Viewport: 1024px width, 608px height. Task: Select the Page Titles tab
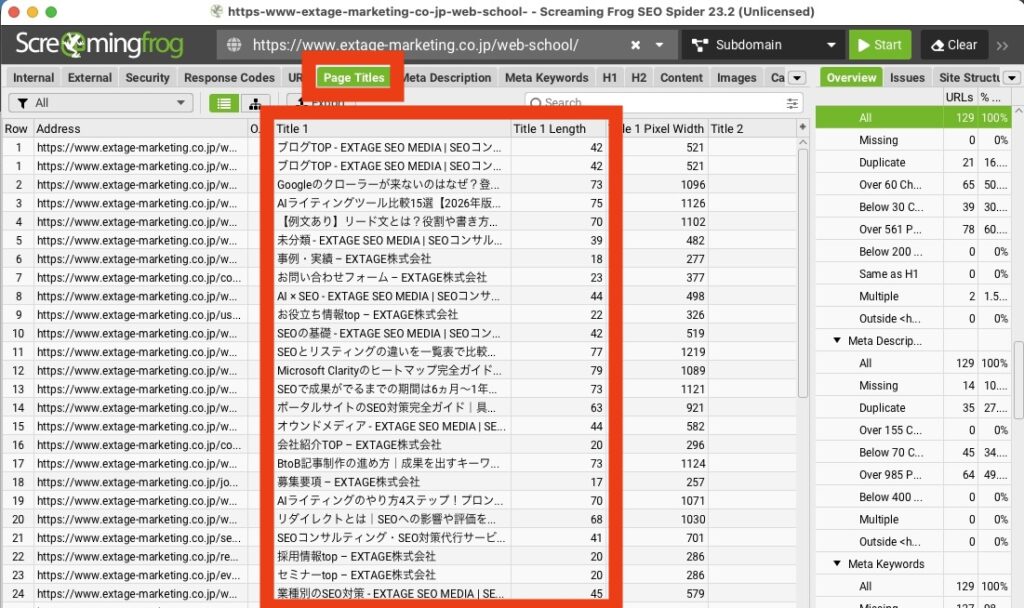pos(353,78)
